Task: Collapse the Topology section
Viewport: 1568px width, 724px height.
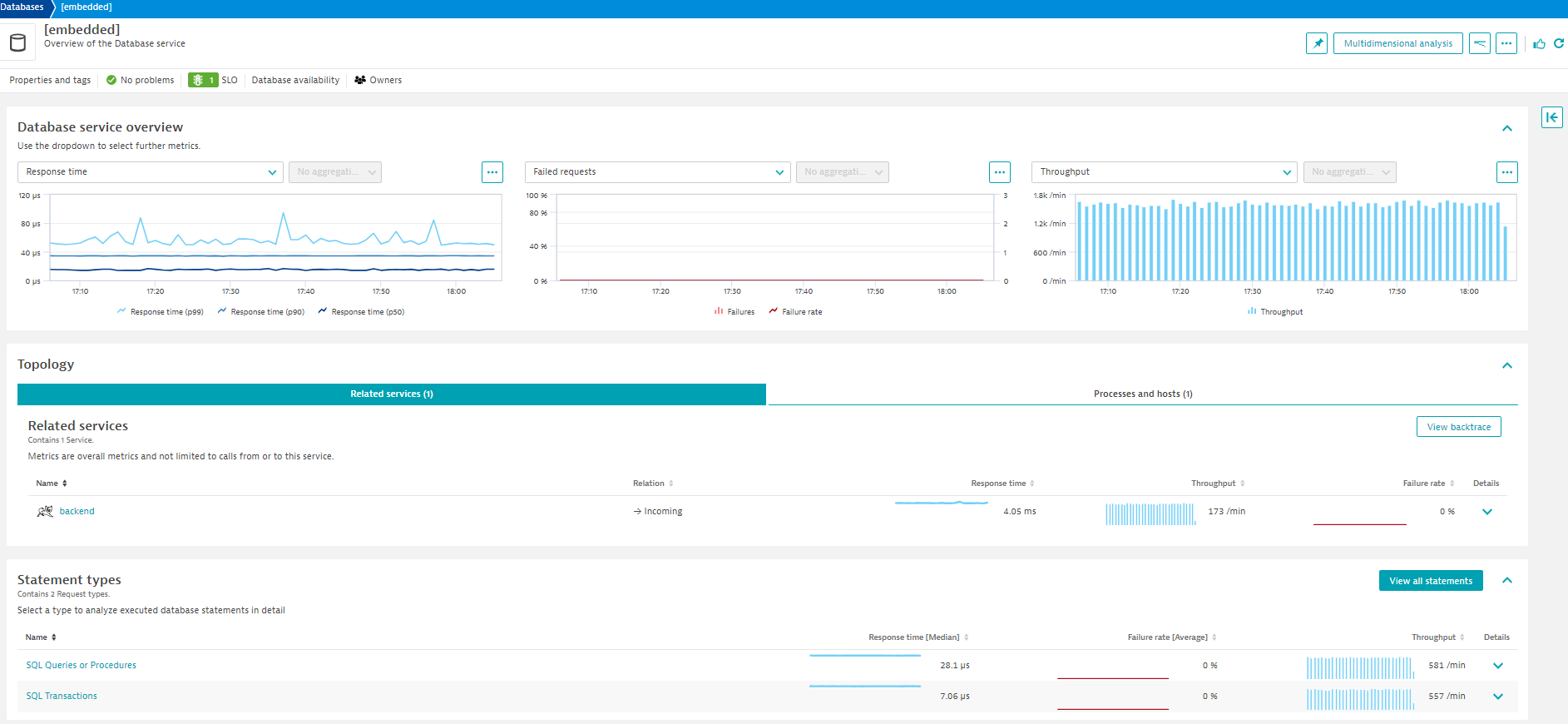Action: tap(1506, 365)
